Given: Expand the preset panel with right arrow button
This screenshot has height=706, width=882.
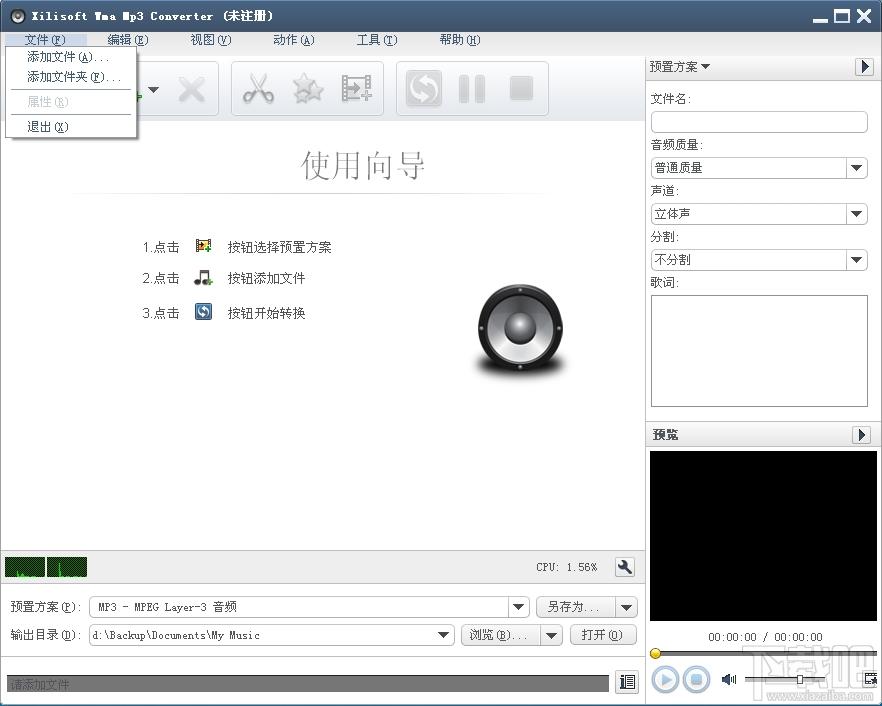Looking at the screenshot, I should [x=865, y=66].
